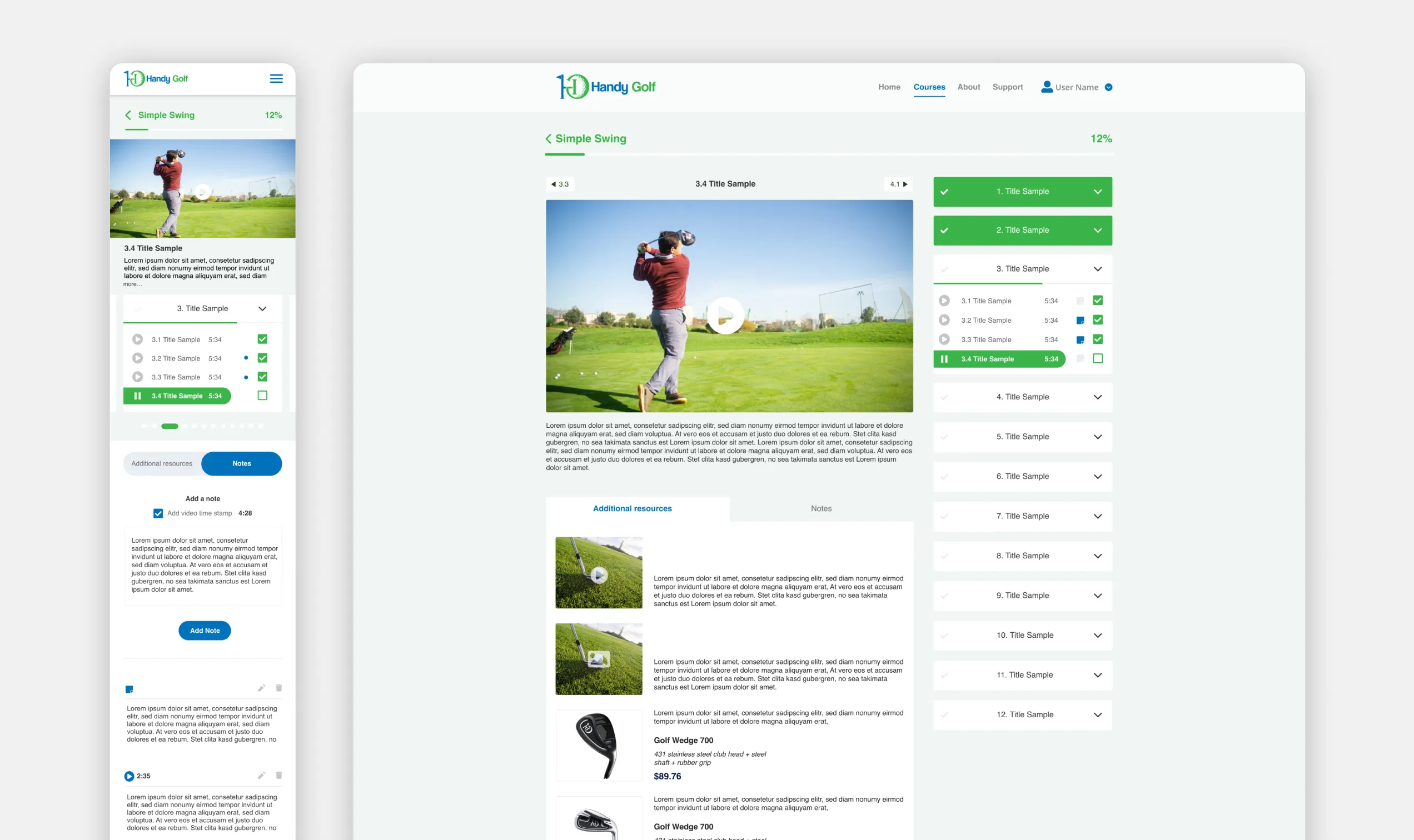
Task: Click into the note text area
Action: [203, 566]
